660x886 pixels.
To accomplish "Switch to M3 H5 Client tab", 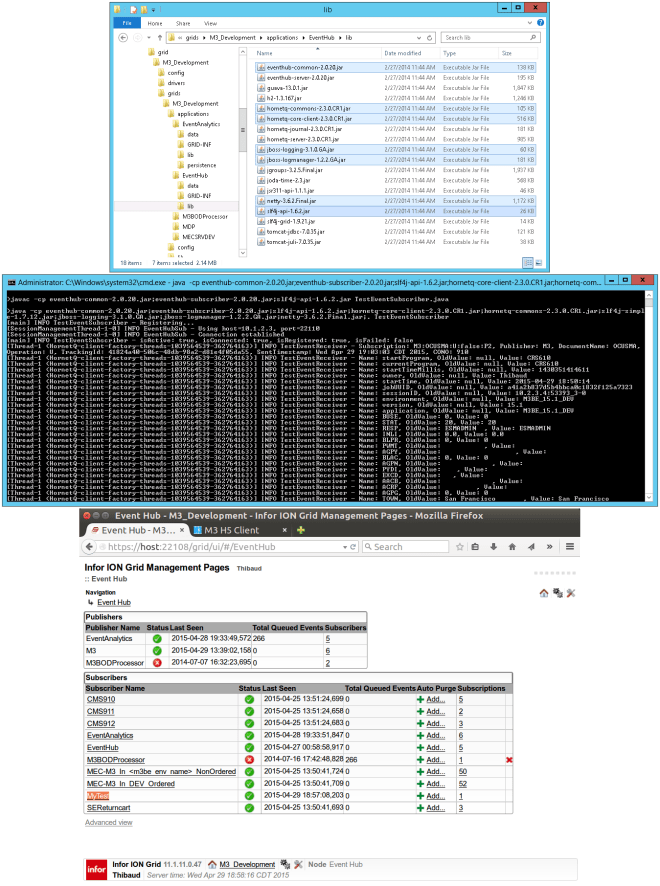I will [232, 530].
